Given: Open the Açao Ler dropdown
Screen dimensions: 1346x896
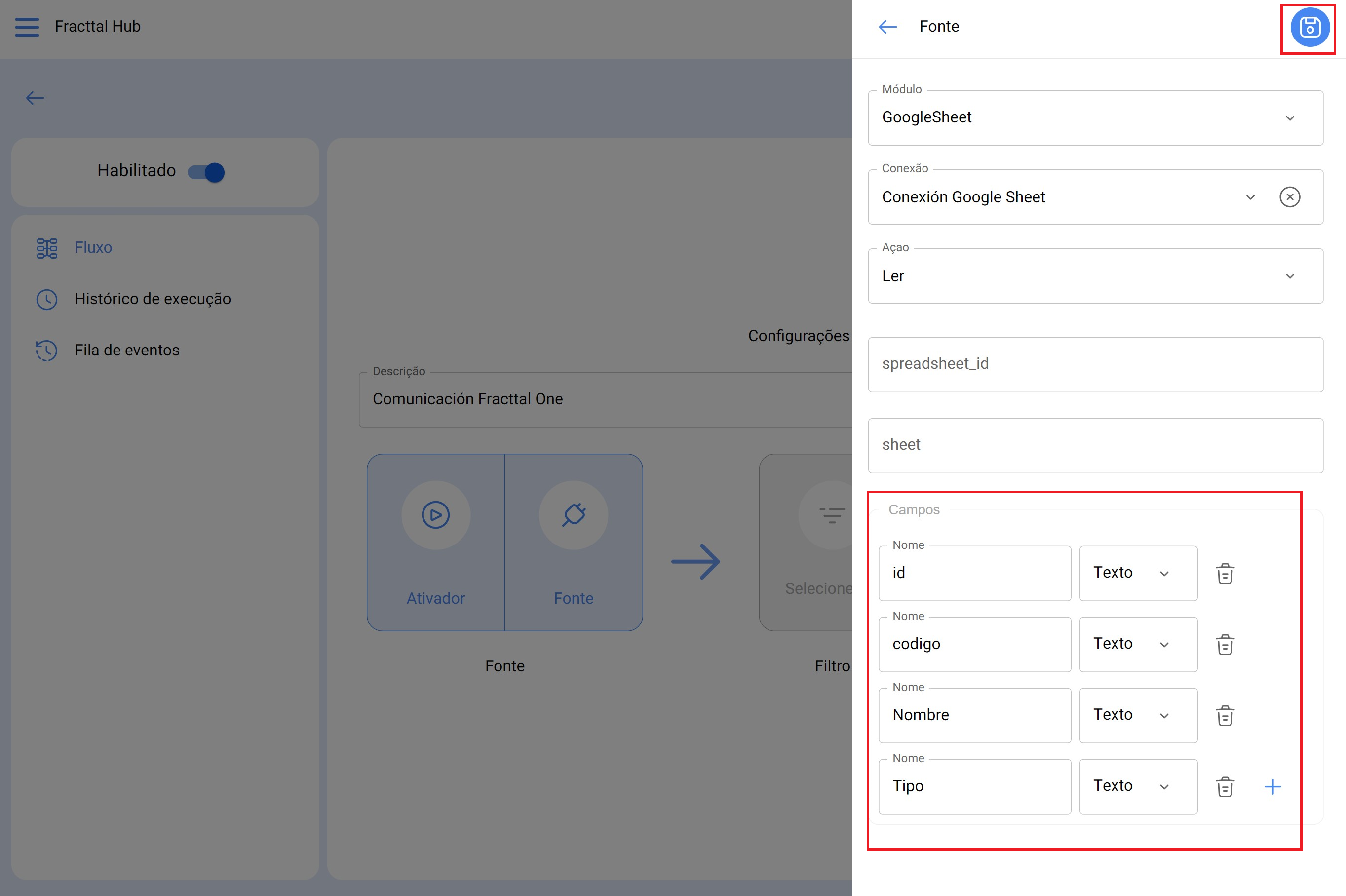Looking at the screenshot, I should pos(1095,276).
